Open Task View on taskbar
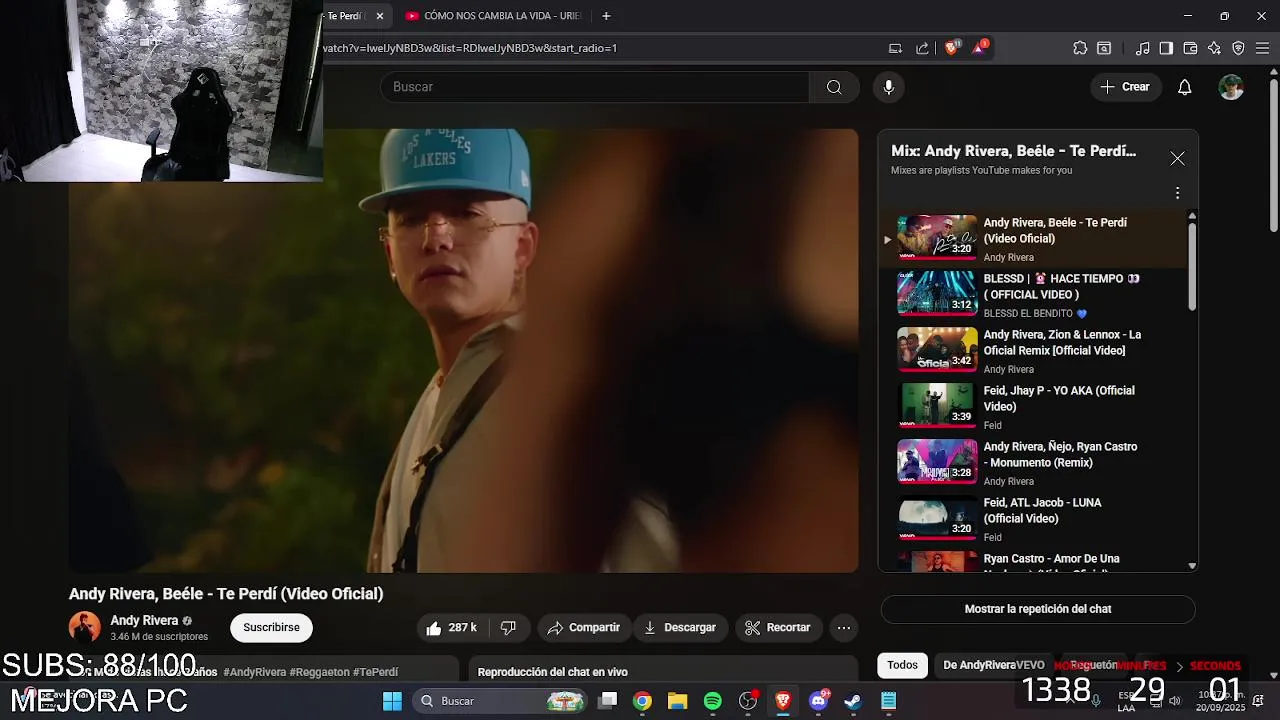The height and width of the screenshot is (720, 1280). (x=607, y=701)
